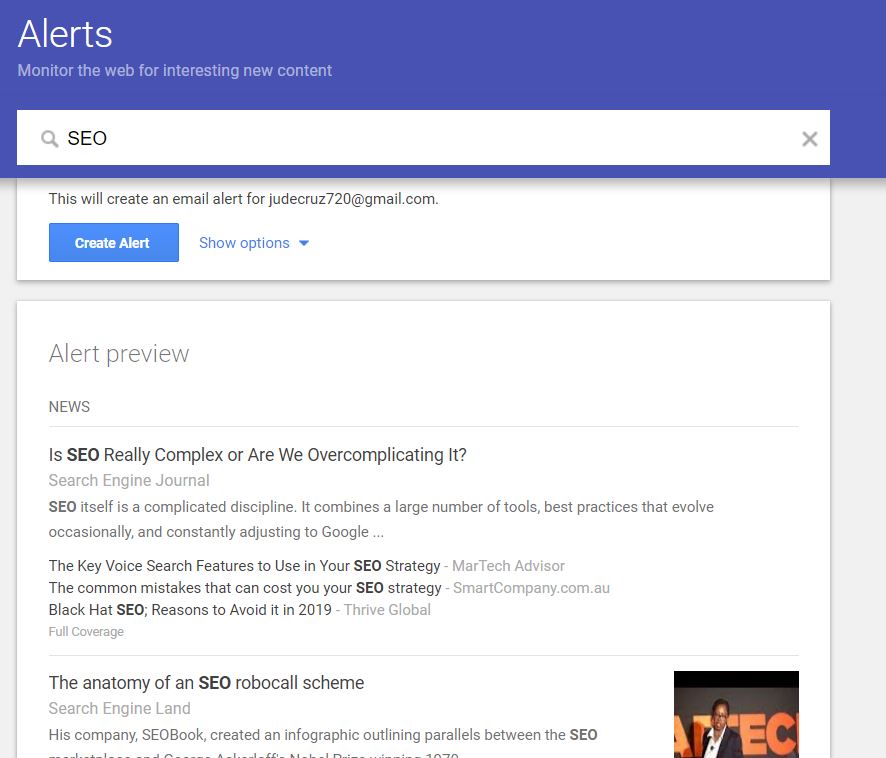Click the arrow beside Show options
The width and height of the screenshot is (886, 758).
[x=304, y=243]
